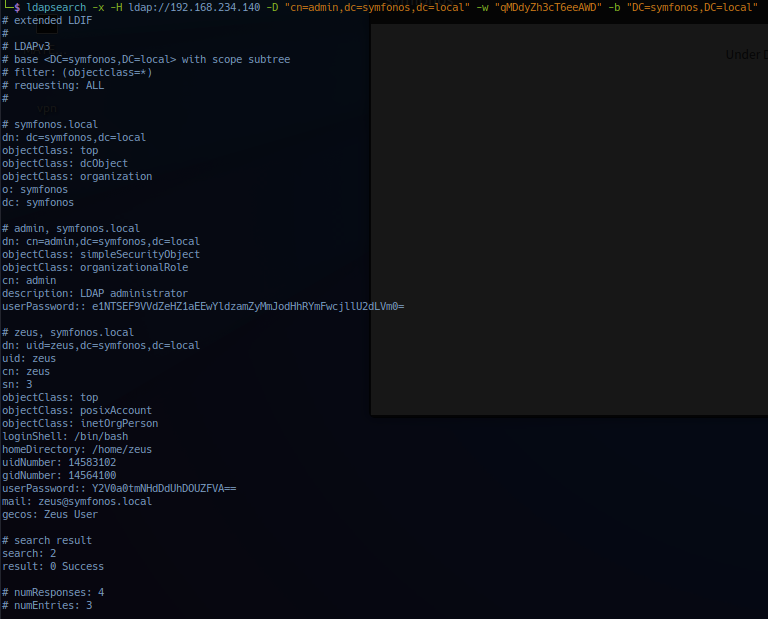The image size is (768, 619).
Task: Click the "result: 0 Success" line
Action: coord(53,566)
